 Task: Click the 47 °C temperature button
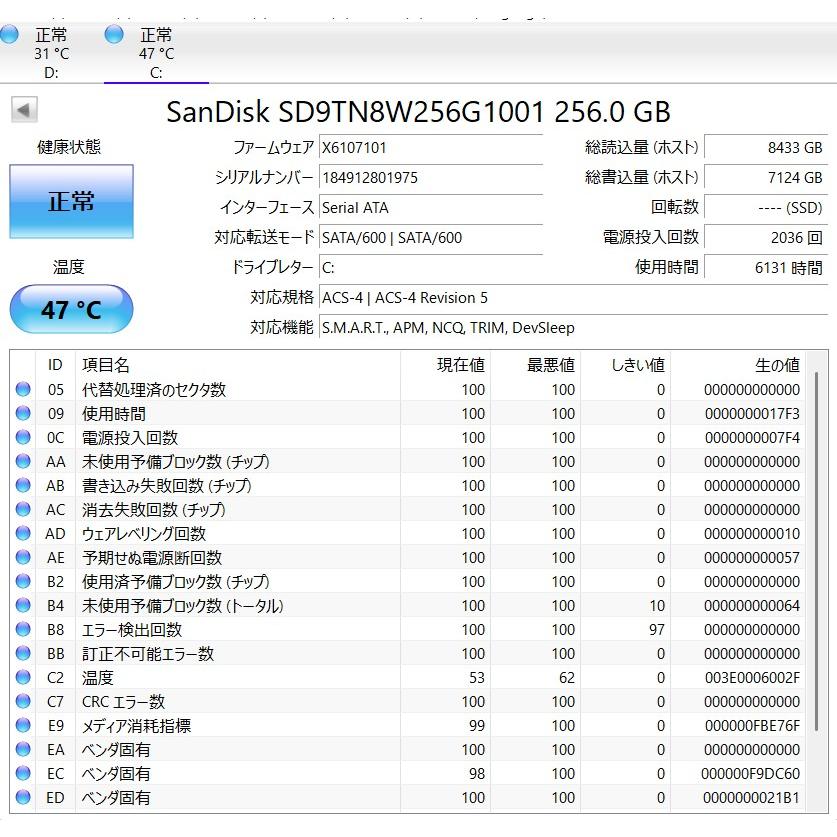click(72, 310)
